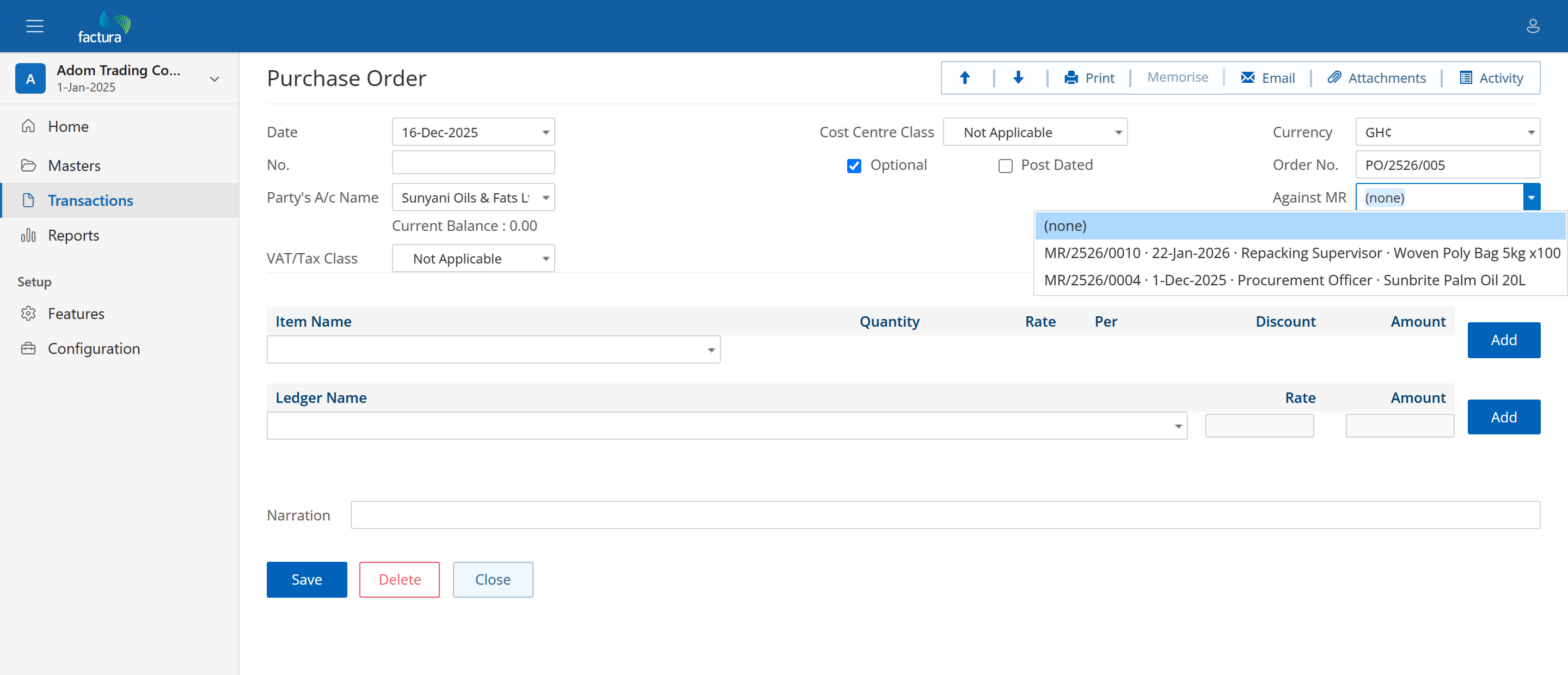
Task: Select MR/2526/0004 Sunbrite Palm Oil option
Action: [1300, 280]
